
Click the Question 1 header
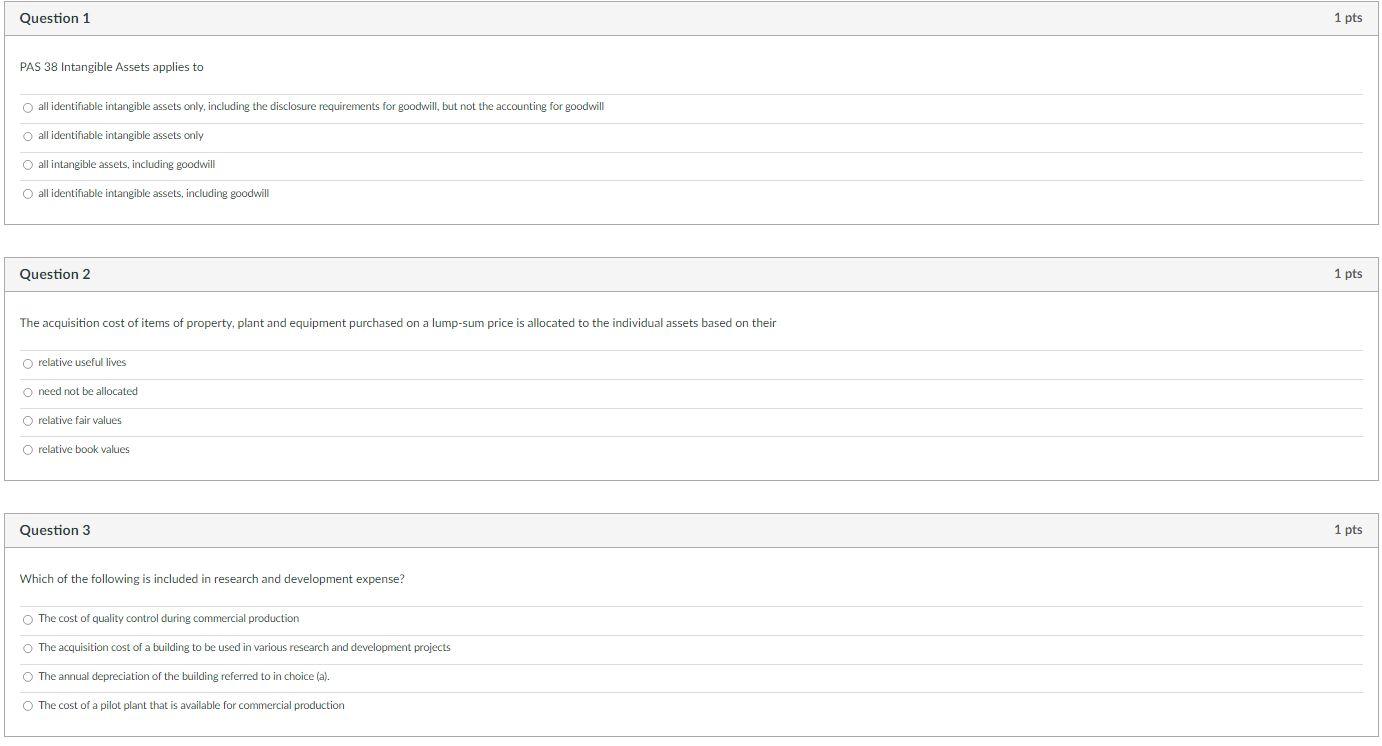pyautogui.click(x=55, y=17)
